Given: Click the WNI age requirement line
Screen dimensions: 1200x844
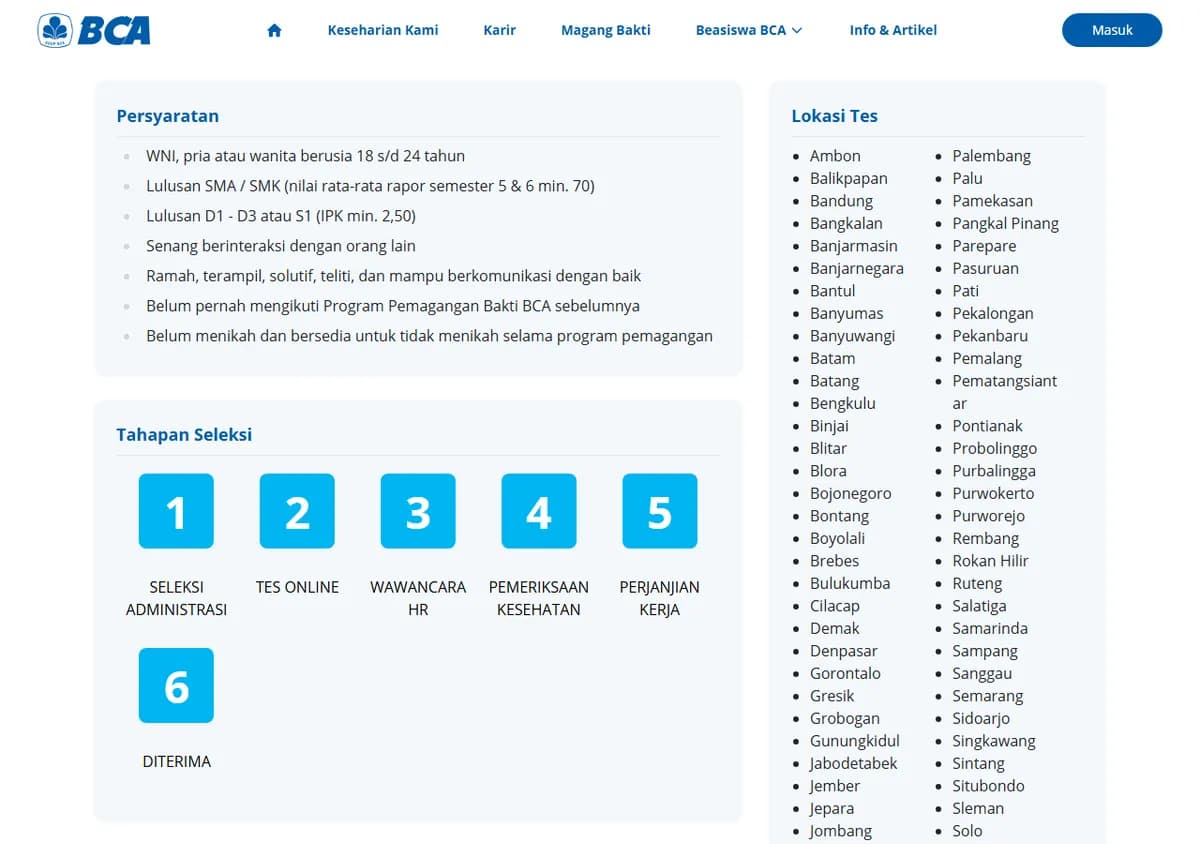Looking at the screenshot, I should [x=306, y=156].
